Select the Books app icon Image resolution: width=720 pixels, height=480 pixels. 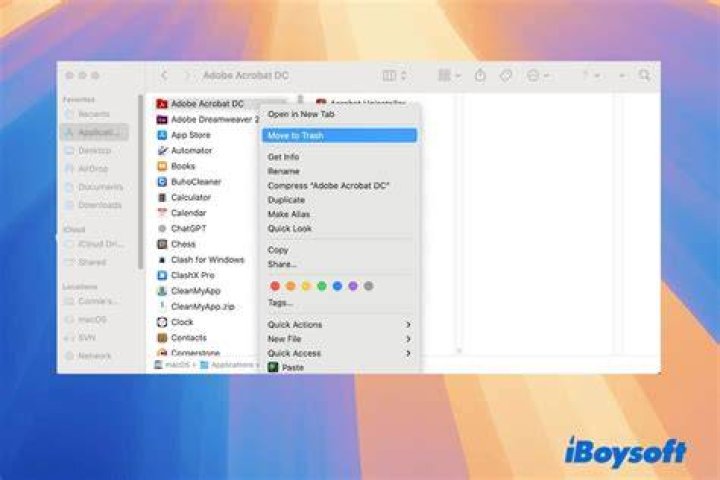pos(162,166)
